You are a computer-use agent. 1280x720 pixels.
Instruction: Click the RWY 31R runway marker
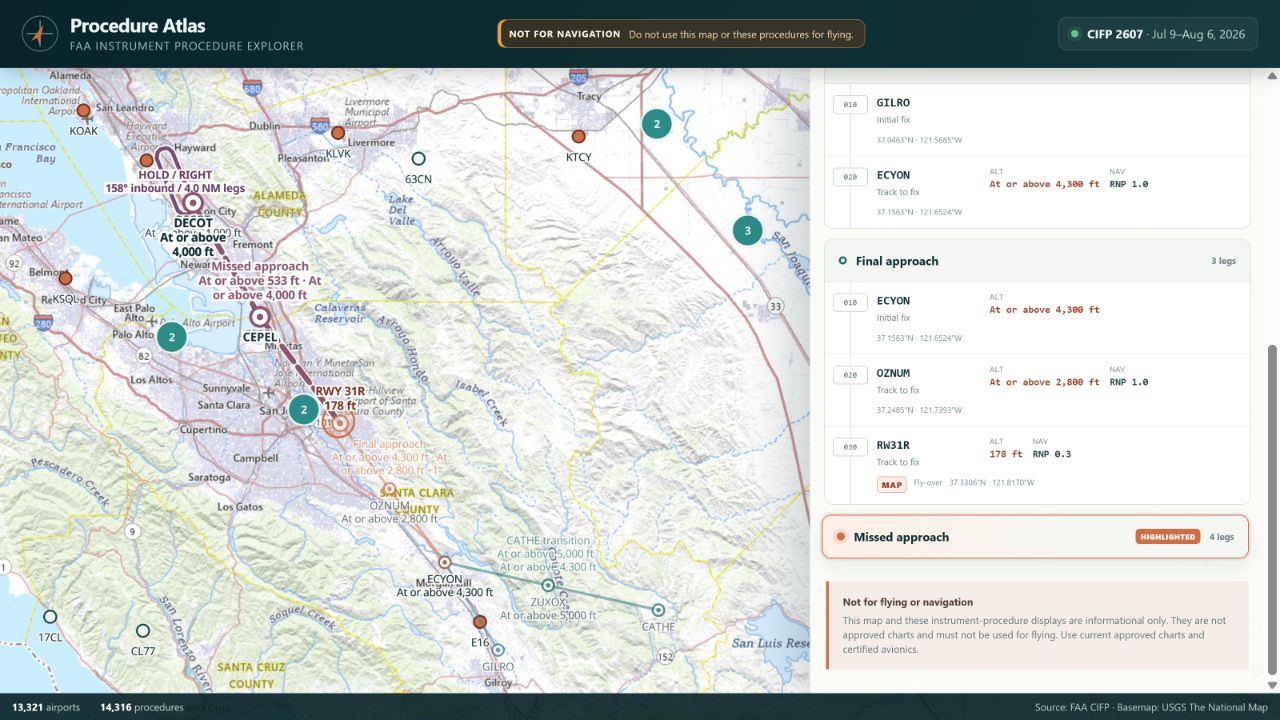(340, 424)
